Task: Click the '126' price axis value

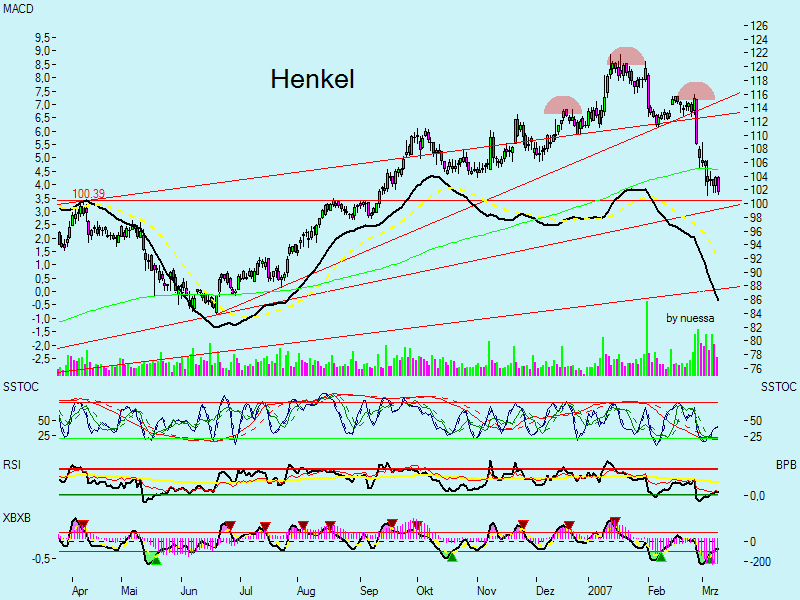Action: tap(759, 26)
